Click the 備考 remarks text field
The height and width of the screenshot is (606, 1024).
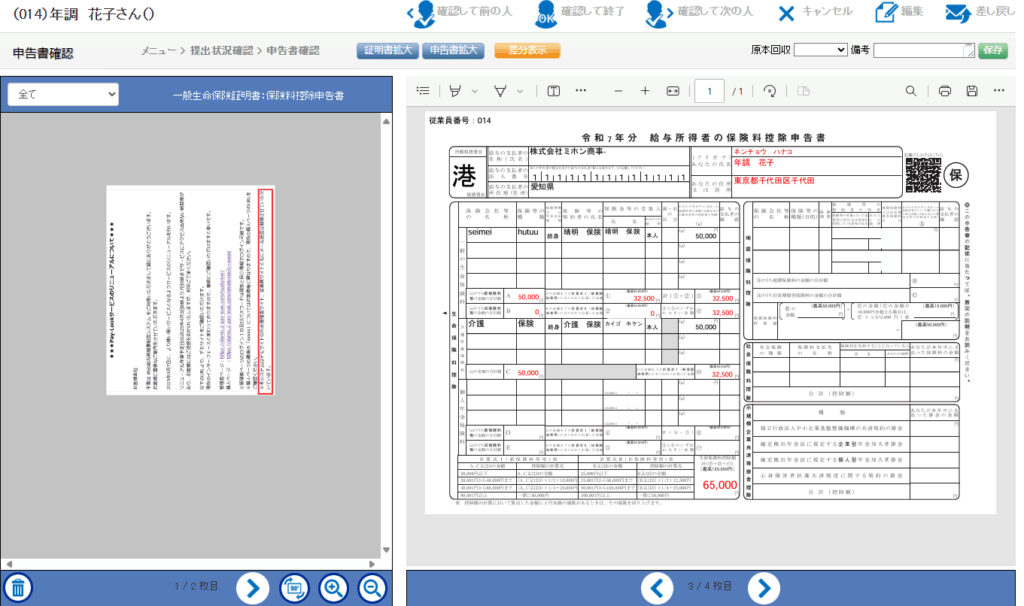pyautogui.click(x=923, y=50)
